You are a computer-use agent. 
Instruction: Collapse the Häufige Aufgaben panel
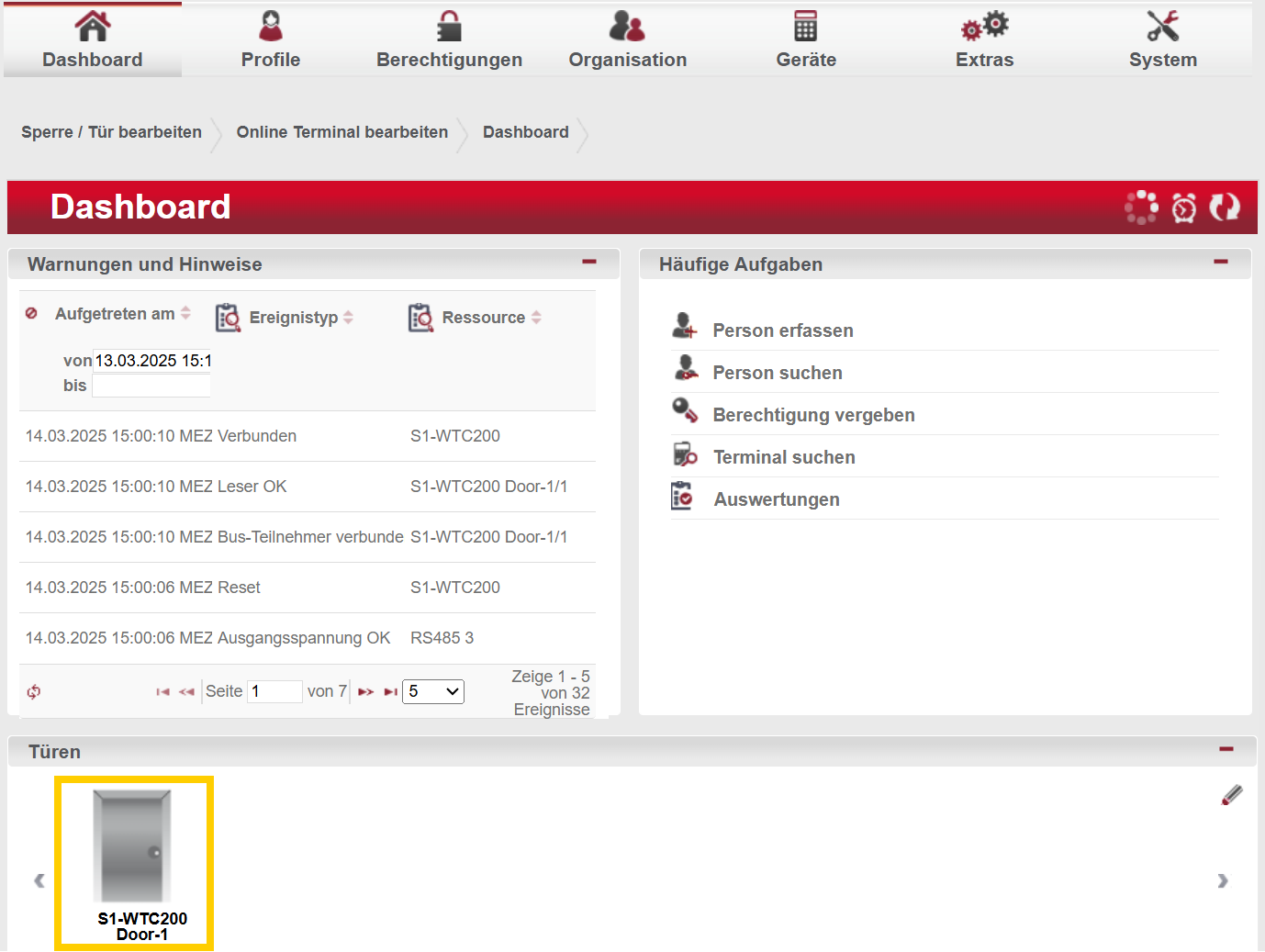[1220, 263]
